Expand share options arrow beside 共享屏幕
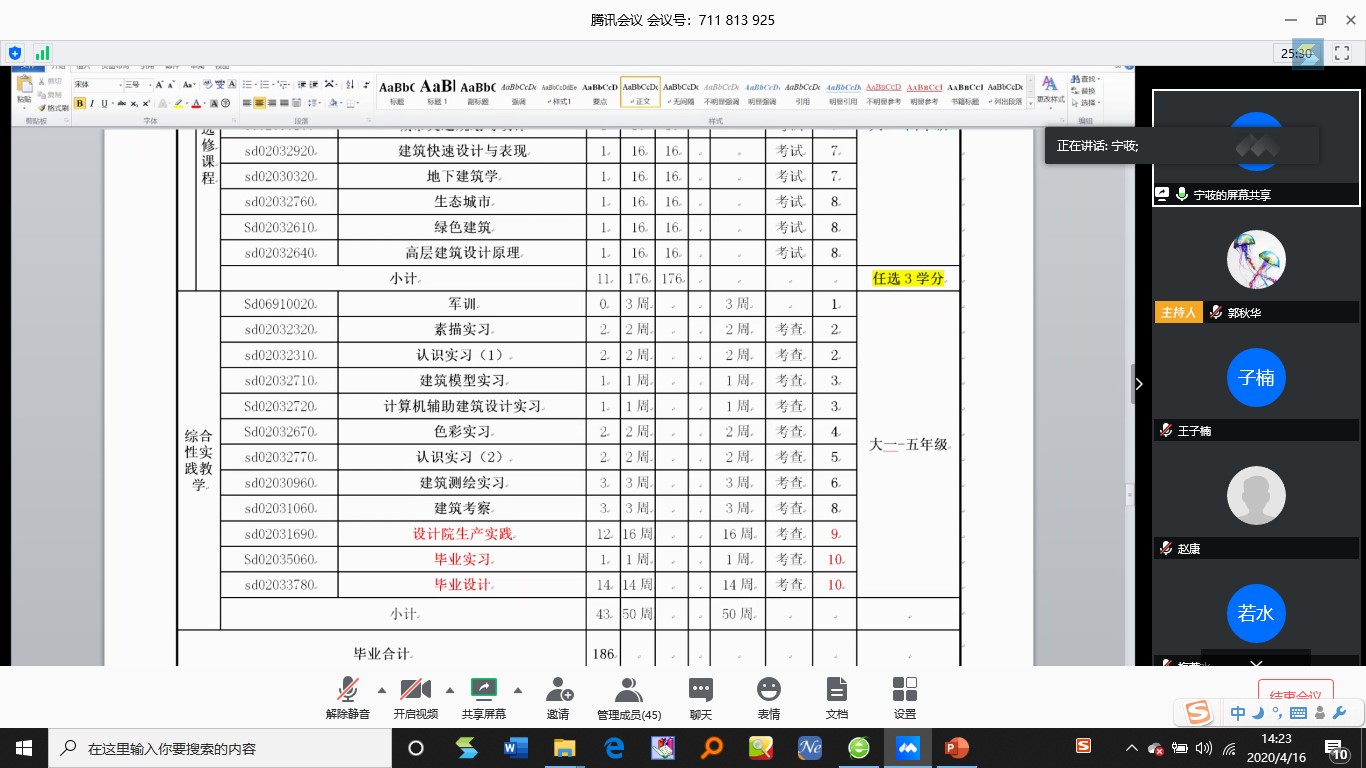The height and width of the screenshot is (768, 1366). tap(517, 690)
